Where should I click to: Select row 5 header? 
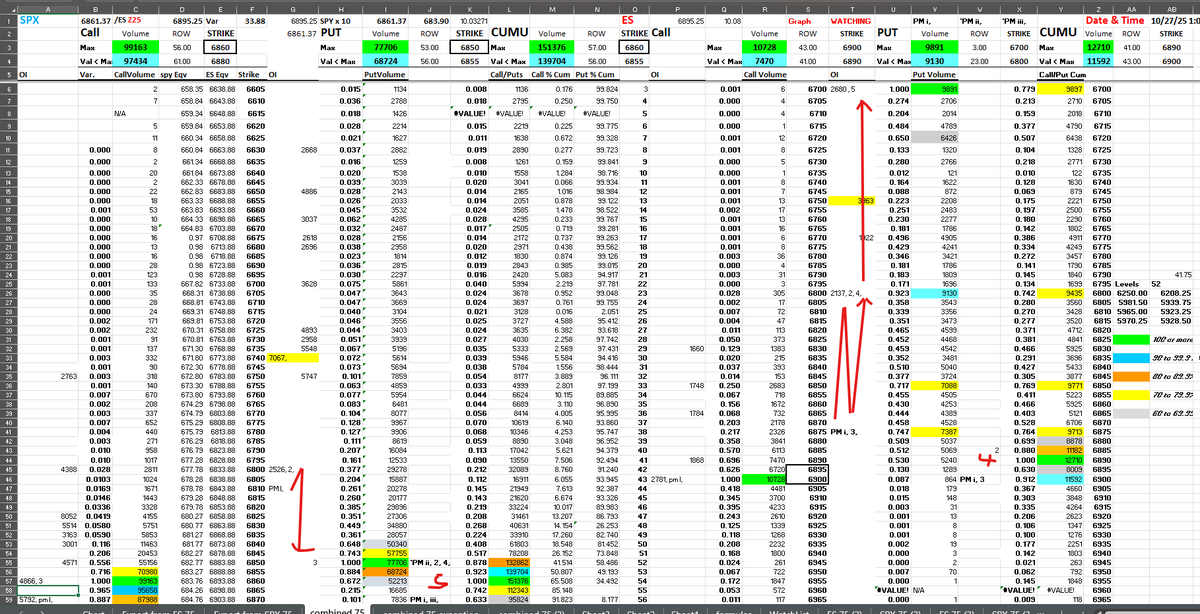tap(7, 74)
